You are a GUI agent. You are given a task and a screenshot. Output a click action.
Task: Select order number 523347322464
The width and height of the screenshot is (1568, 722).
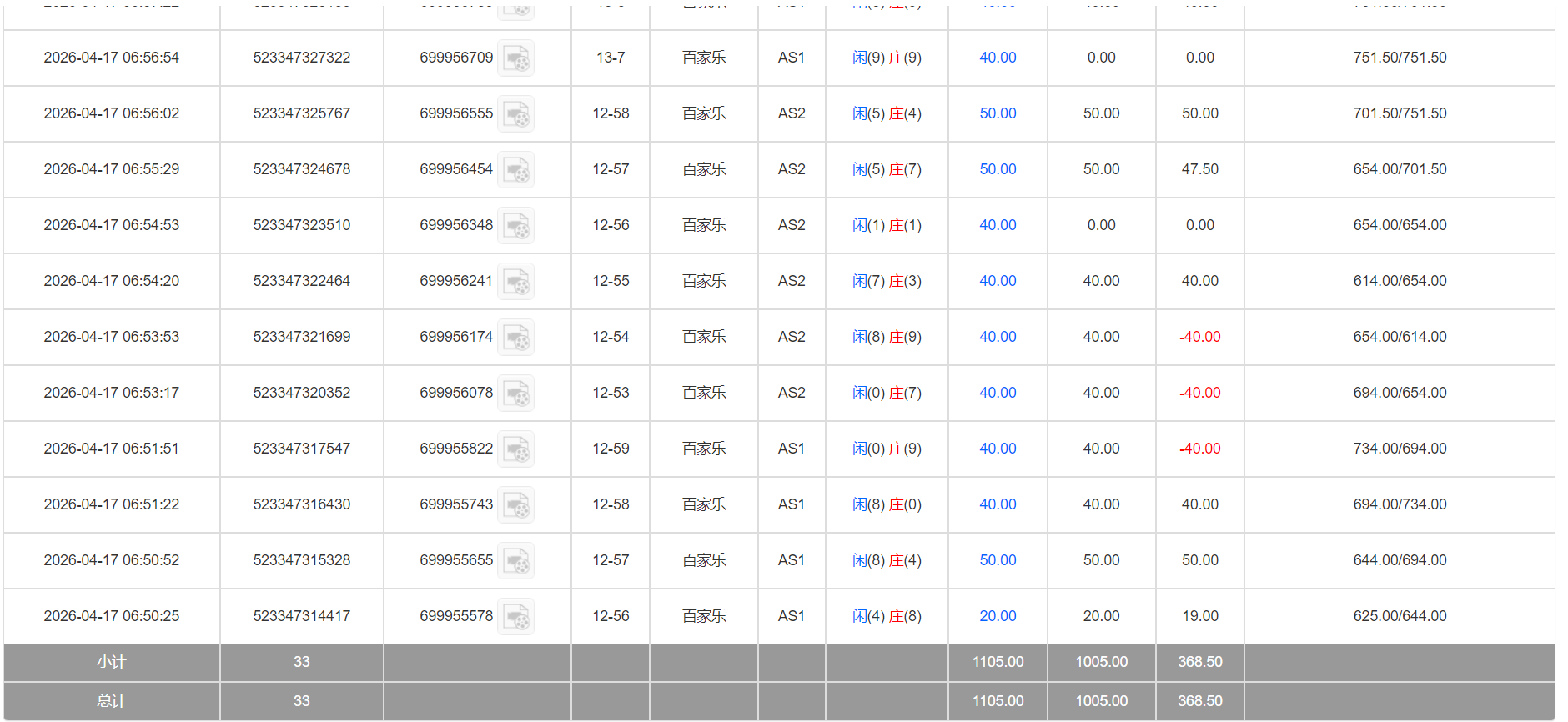302,281
